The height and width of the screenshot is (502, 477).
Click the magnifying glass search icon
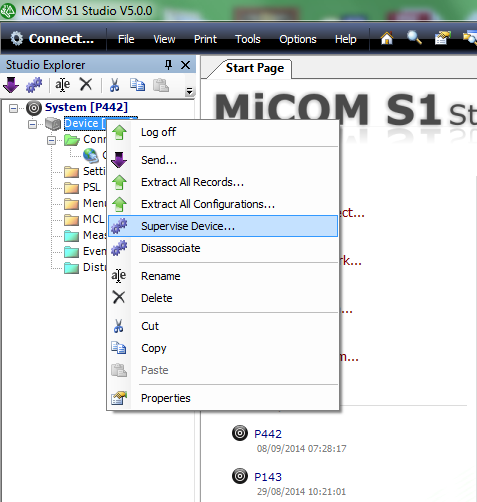pyautogui.click(x=414, y=38)
